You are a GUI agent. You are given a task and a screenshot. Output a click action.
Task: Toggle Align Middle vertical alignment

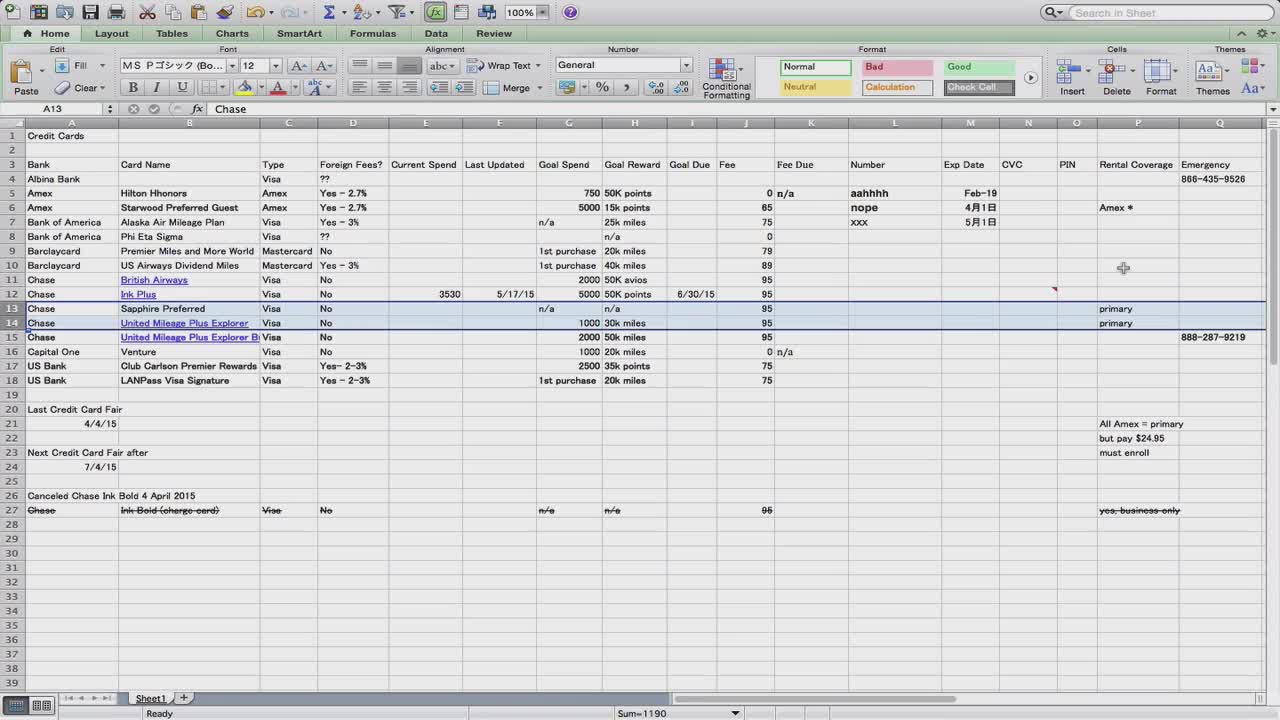(x=384, y=65)
